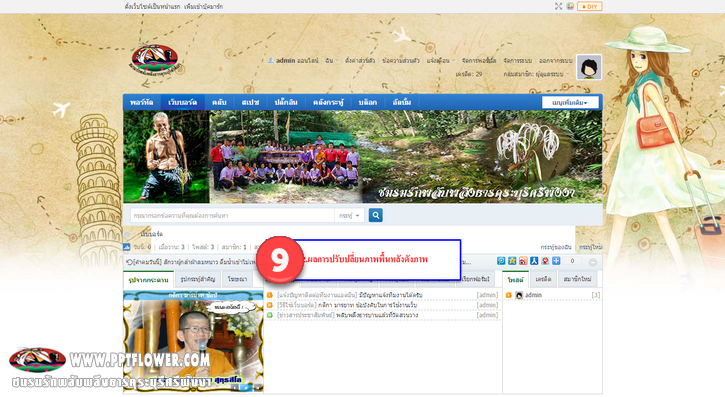Click the monk slideshow image

(193, 341)
